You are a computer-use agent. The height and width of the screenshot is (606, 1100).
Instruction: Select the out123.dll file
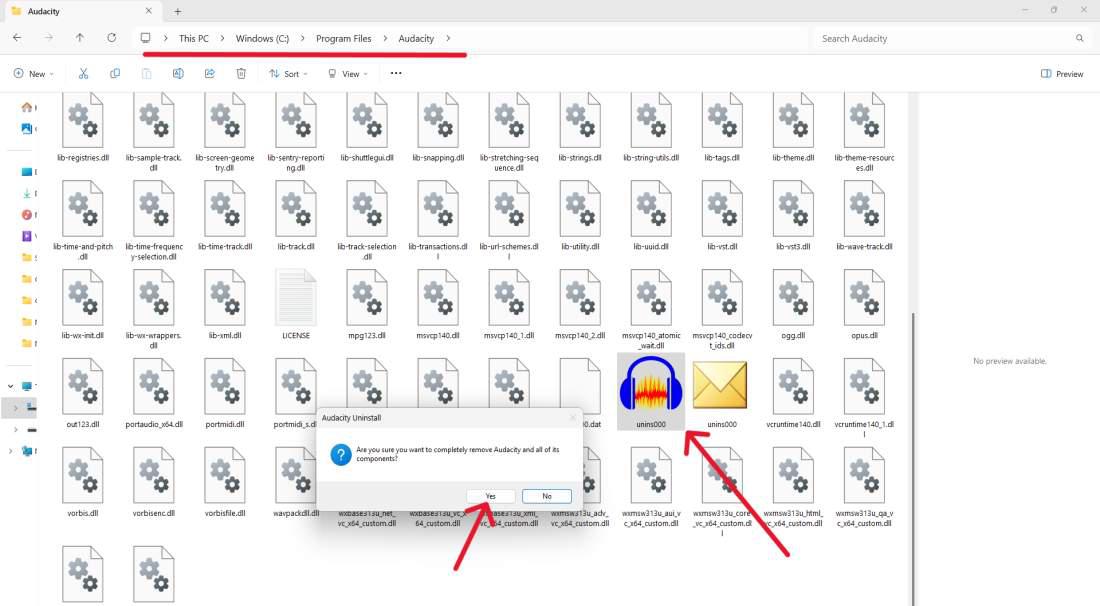click(83, 393)
